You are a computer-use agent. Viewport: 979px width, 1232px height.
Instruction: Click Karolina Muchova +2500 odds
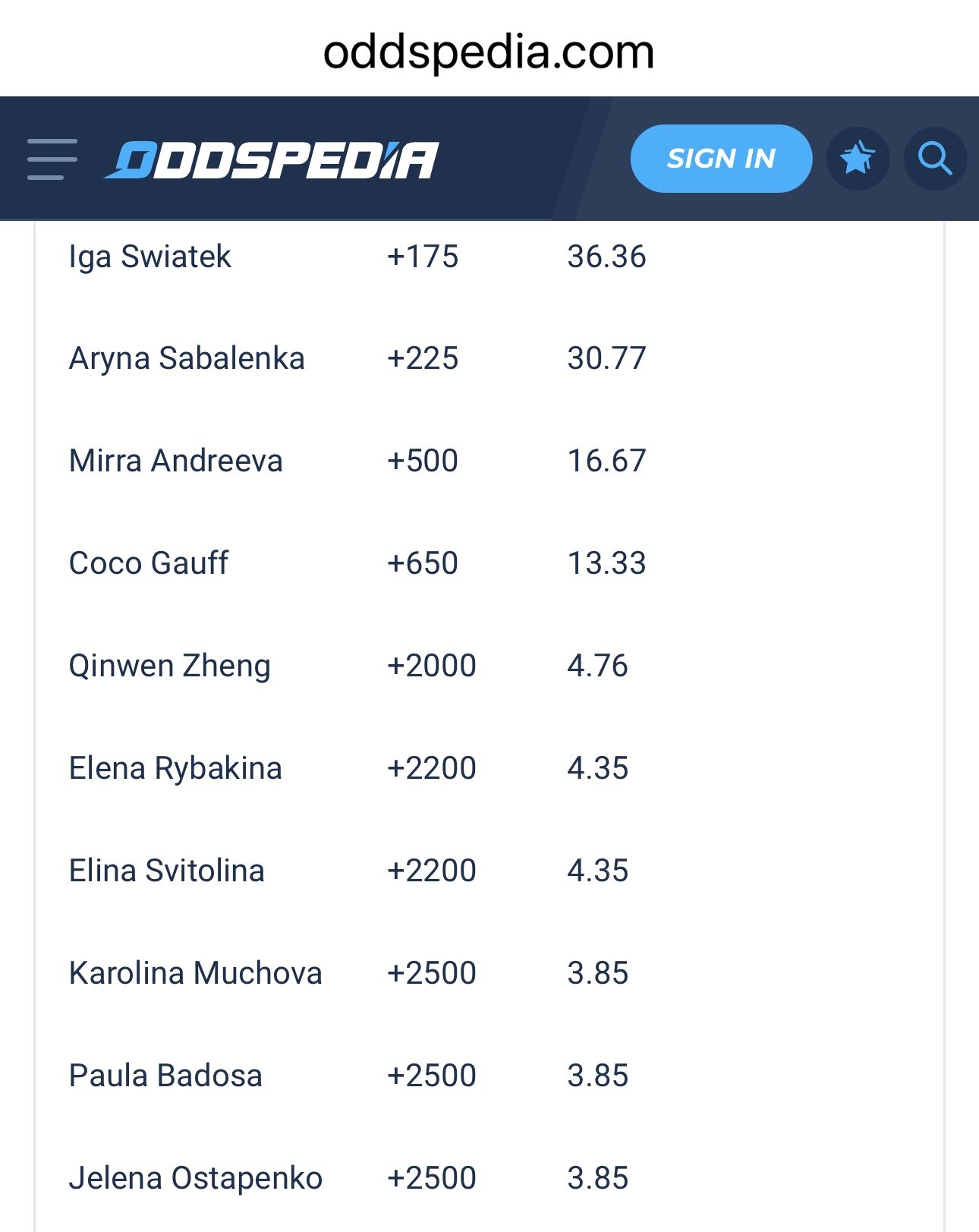point(432,973)
